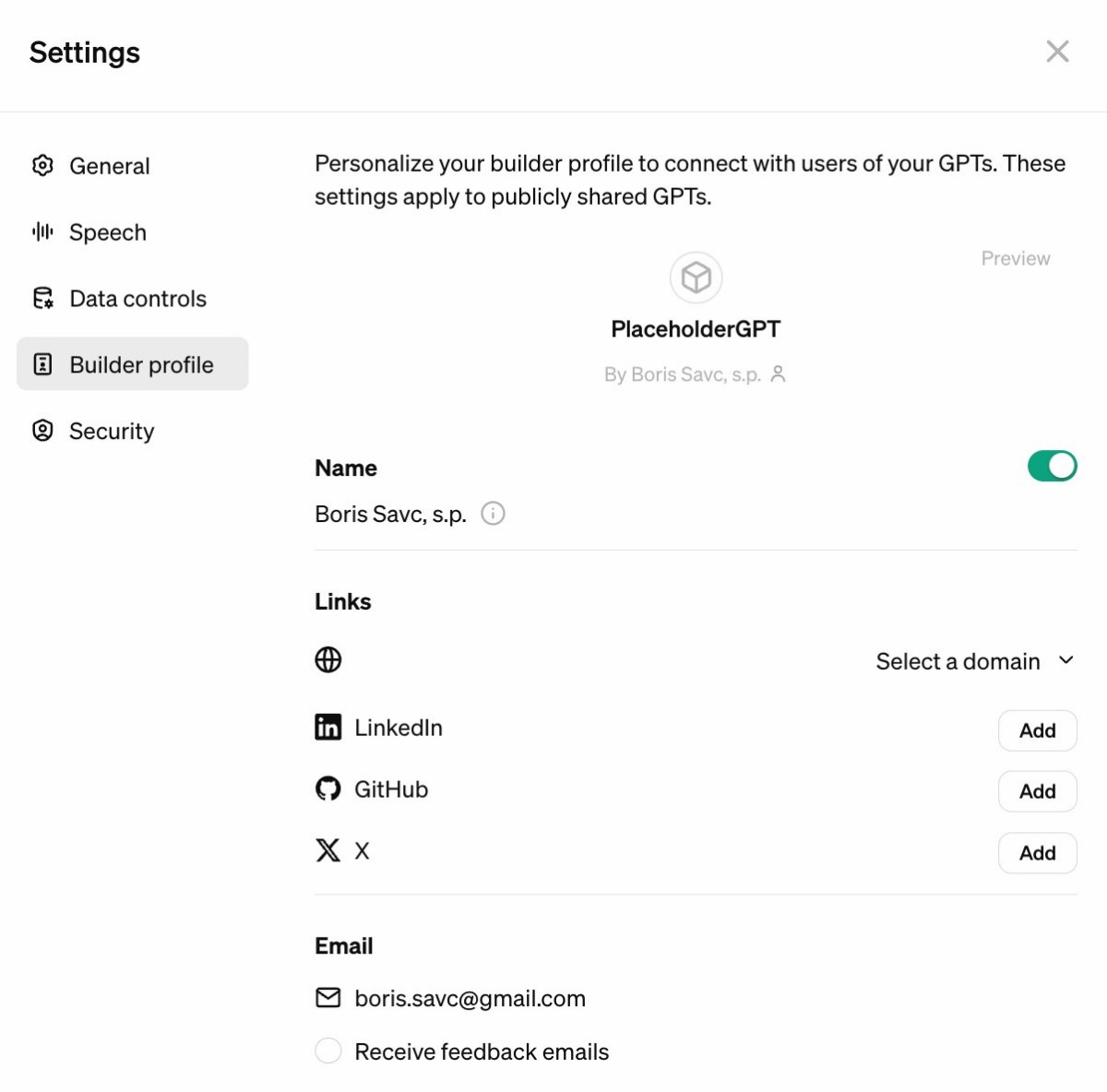Click the Add button for X

tap(1038, 853)
